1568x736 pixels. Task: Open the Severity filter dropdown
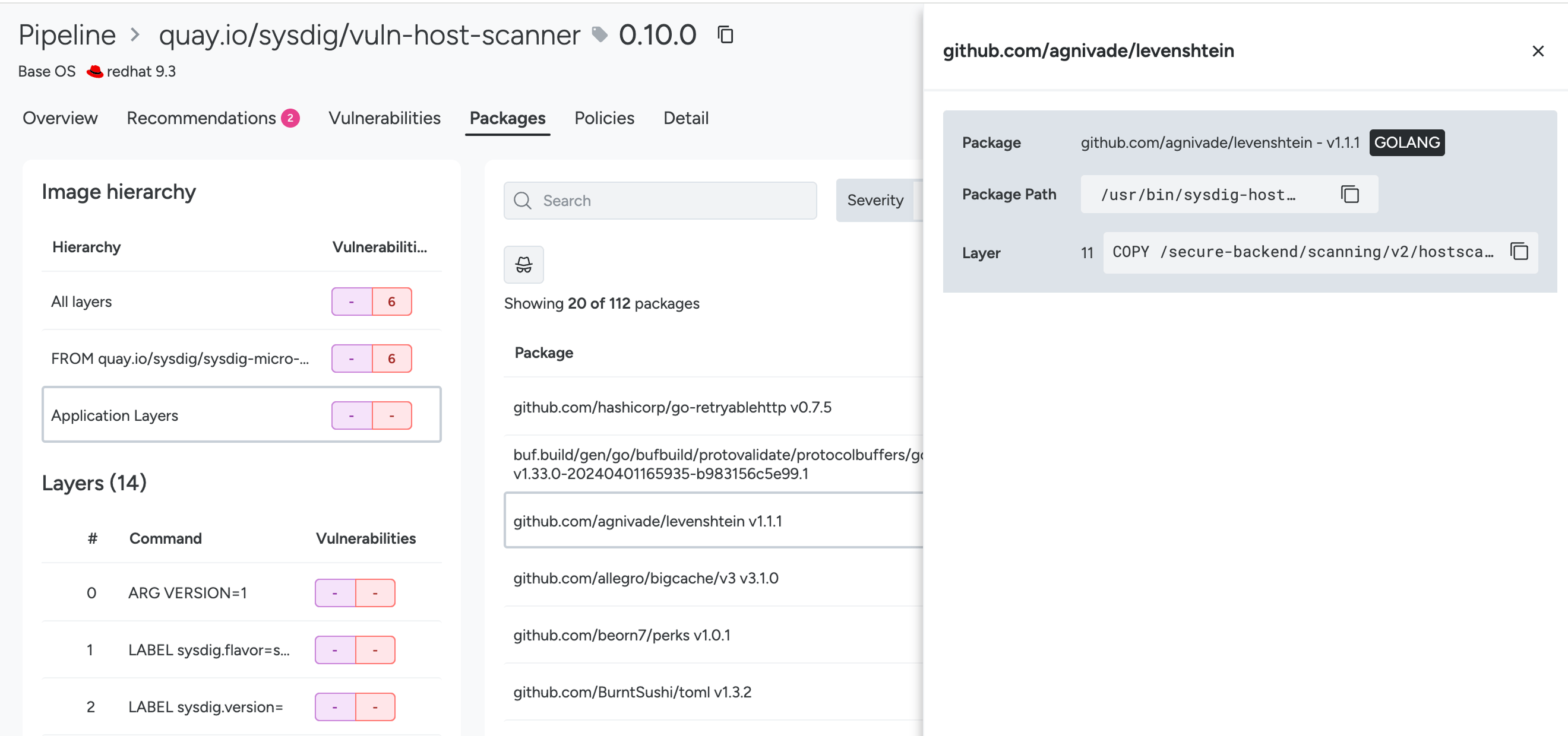[x=876, y=200]
